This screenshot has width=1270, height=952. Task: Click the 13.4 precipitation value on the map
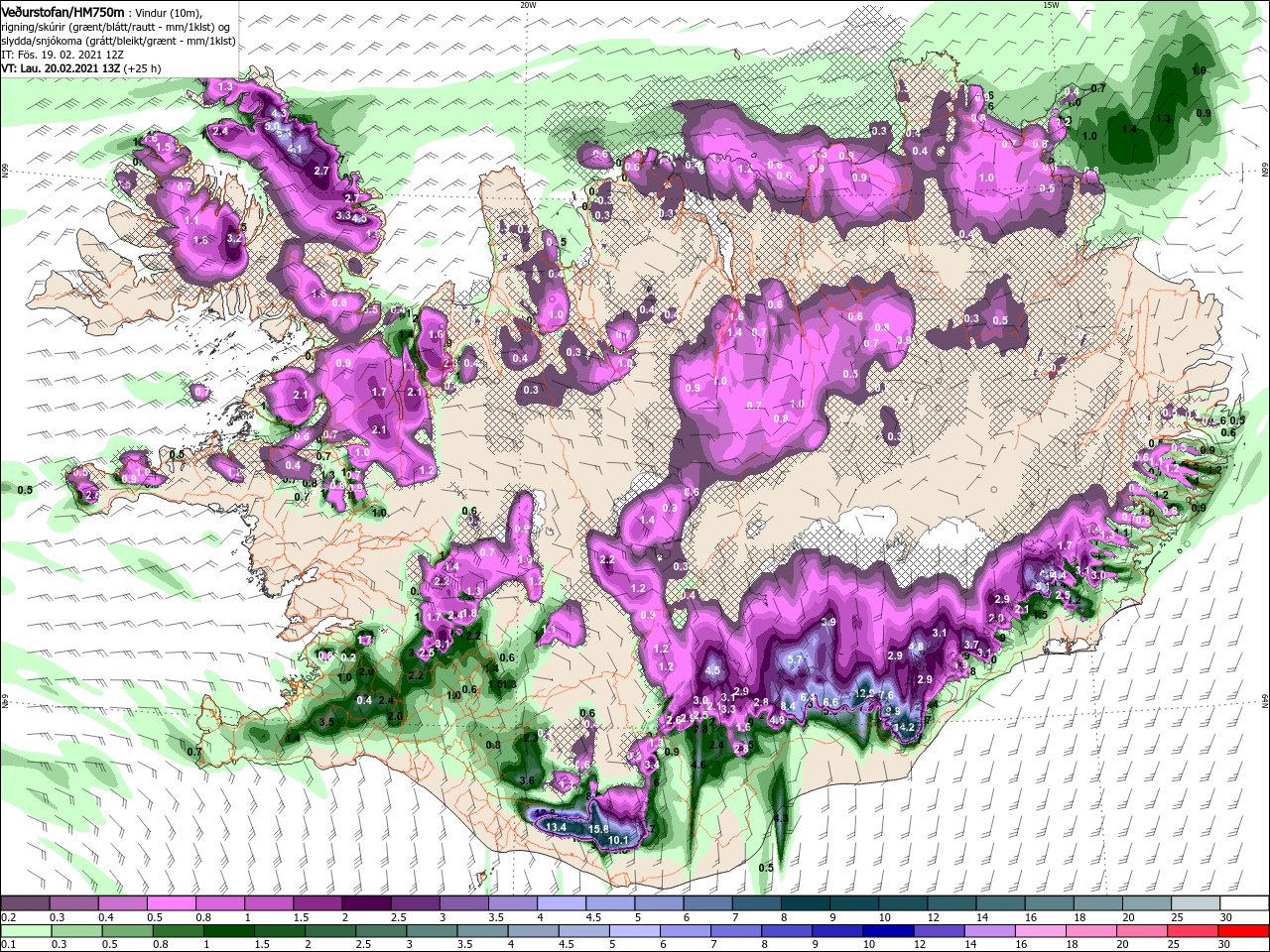coord(555,827)
